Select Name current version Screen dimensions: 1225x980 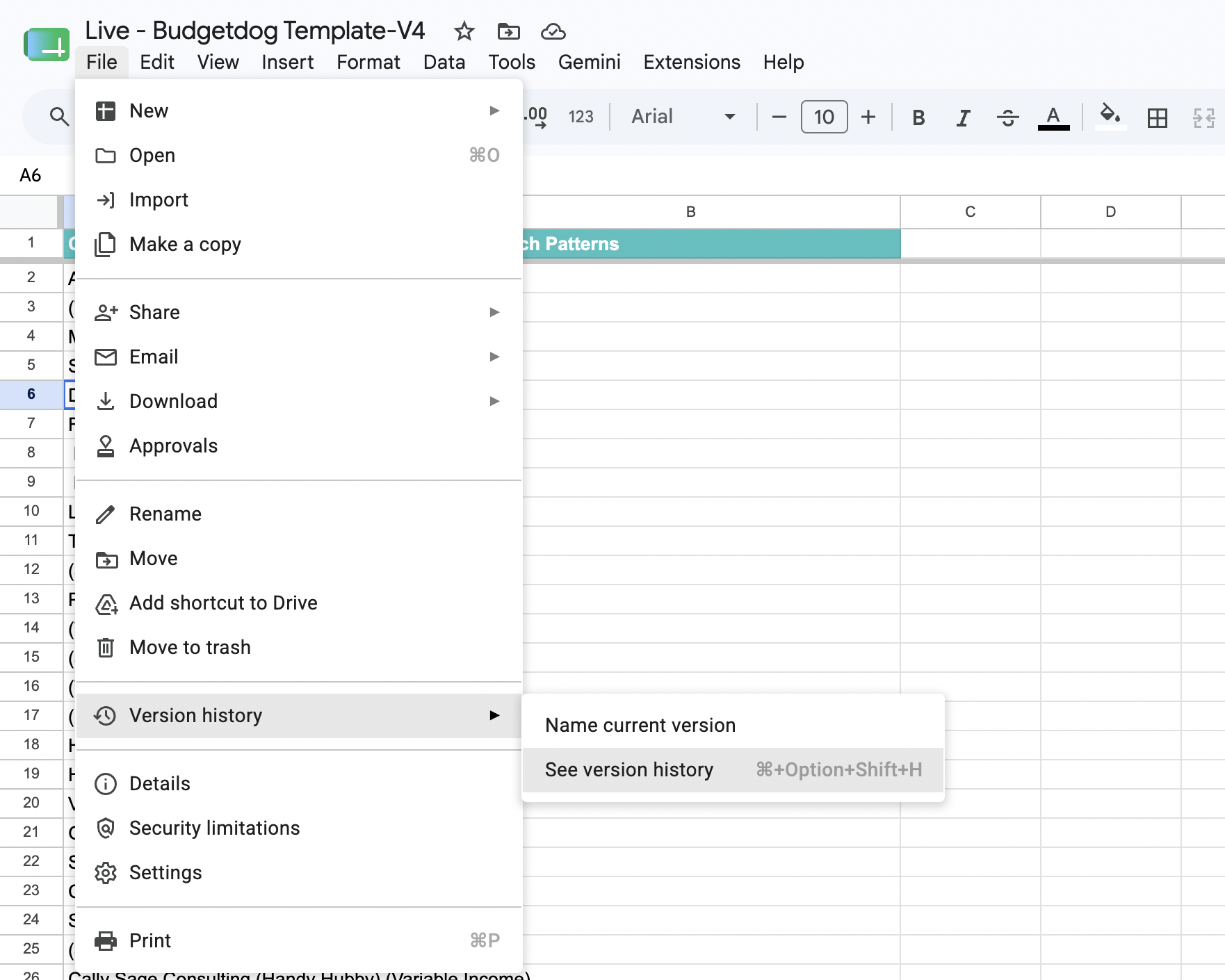click(733, 725)
